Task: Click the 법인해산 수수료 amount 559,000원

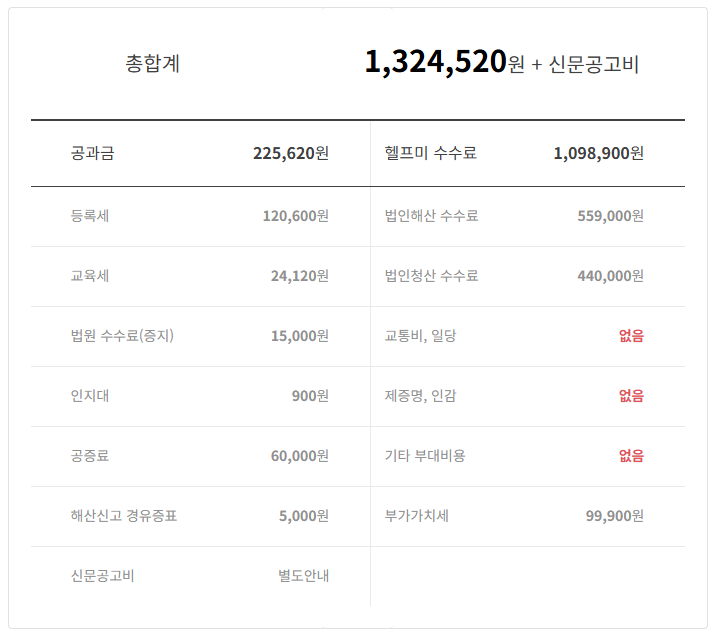Action: click(610, 216)
